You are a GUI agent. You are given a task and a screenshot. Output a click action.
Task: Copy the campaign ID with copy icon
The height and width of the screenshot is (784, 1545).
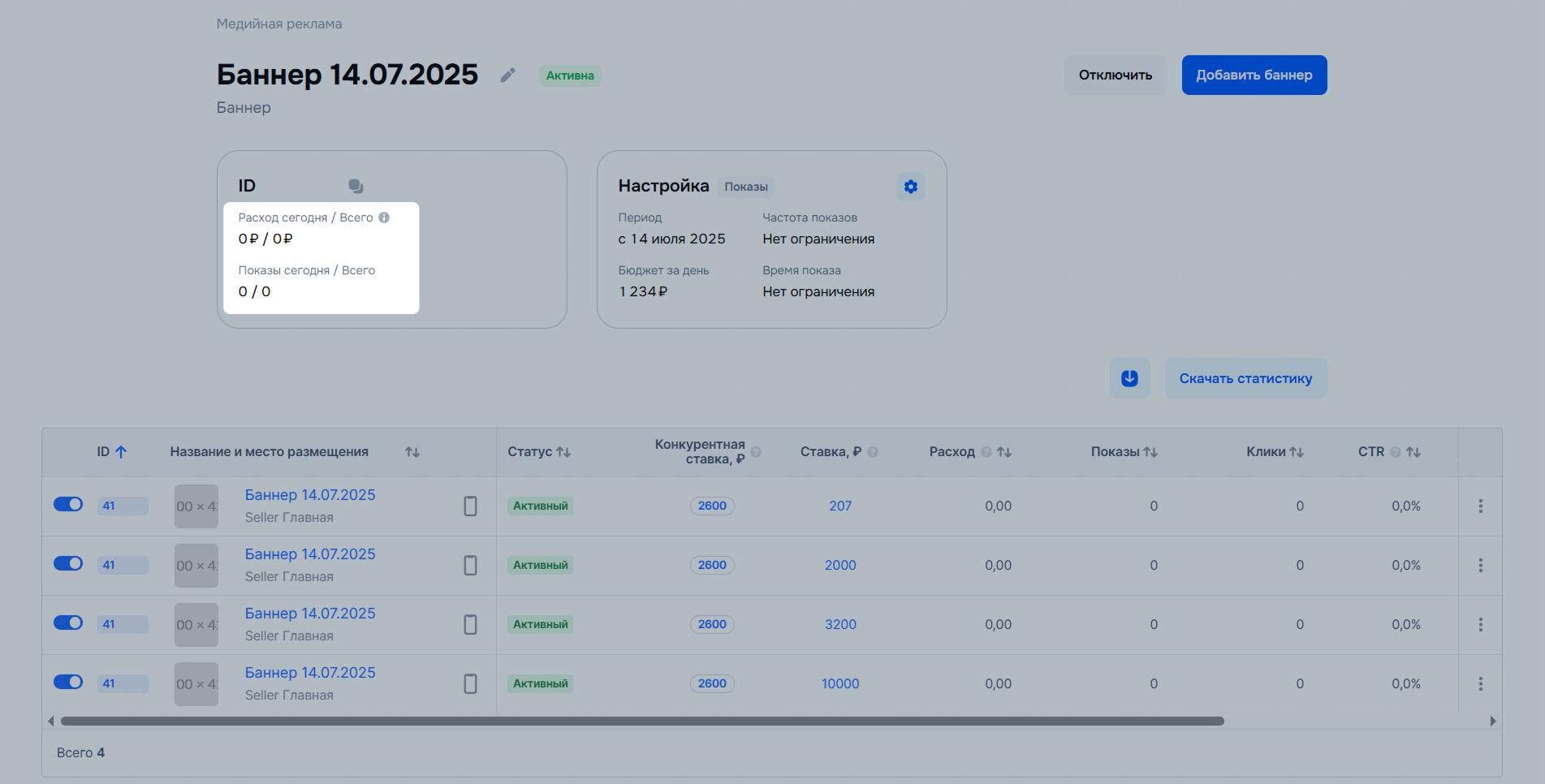click(356, 186)
